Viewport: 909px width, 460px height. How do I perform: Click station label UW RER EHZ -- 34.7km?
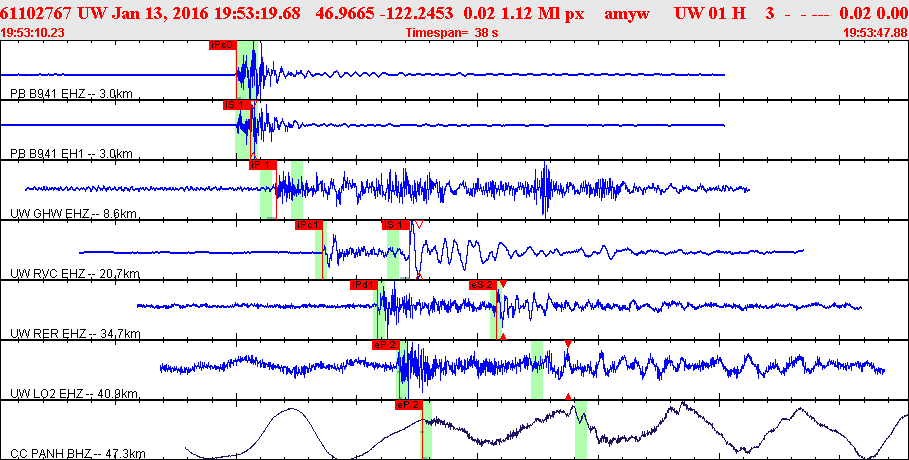(75, 334)
